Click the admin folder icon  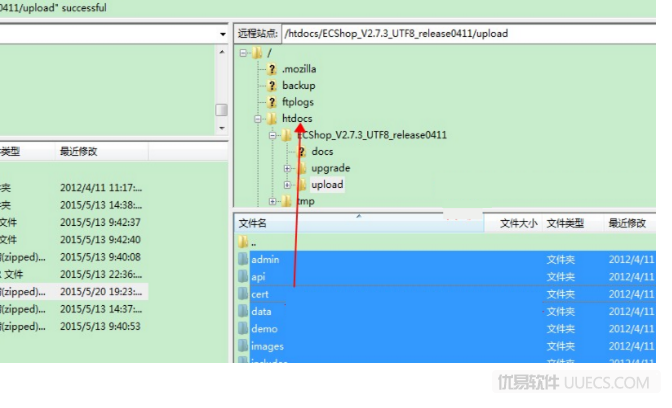point(243,259)
